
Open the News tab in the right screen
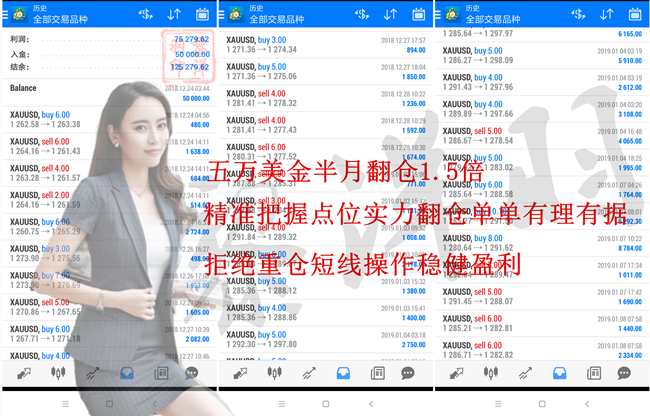pos(594,373)
